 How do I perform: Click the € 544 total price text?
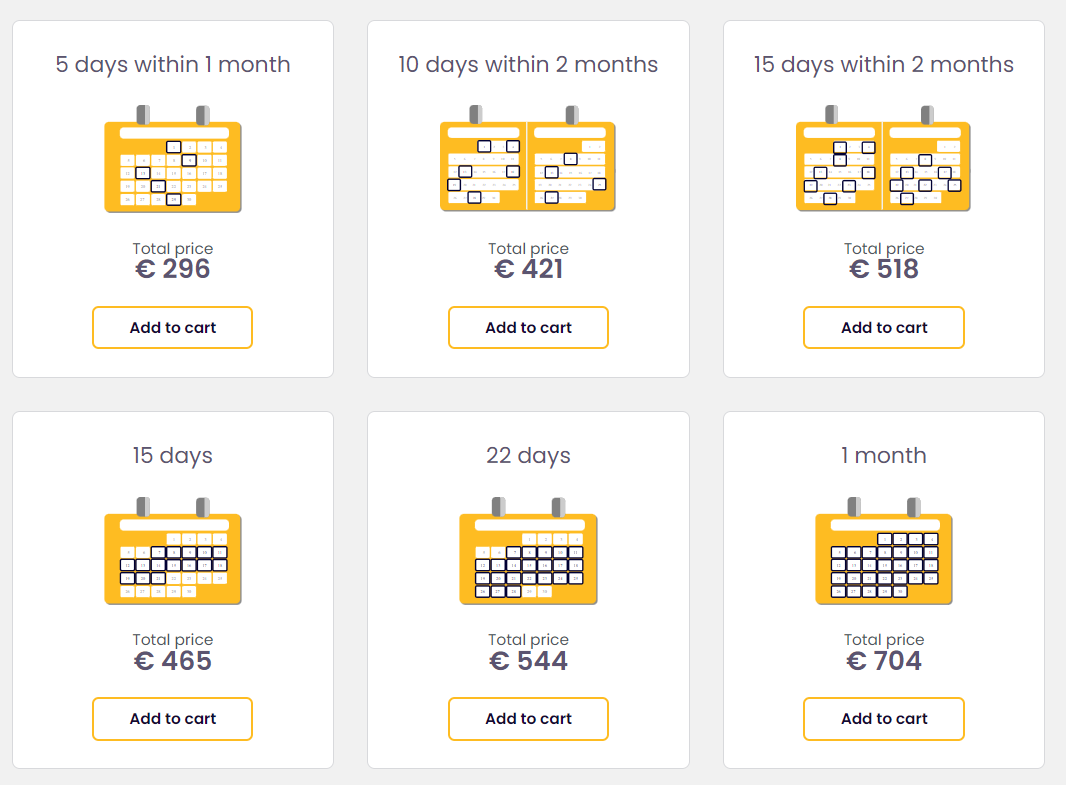(528, 660)
